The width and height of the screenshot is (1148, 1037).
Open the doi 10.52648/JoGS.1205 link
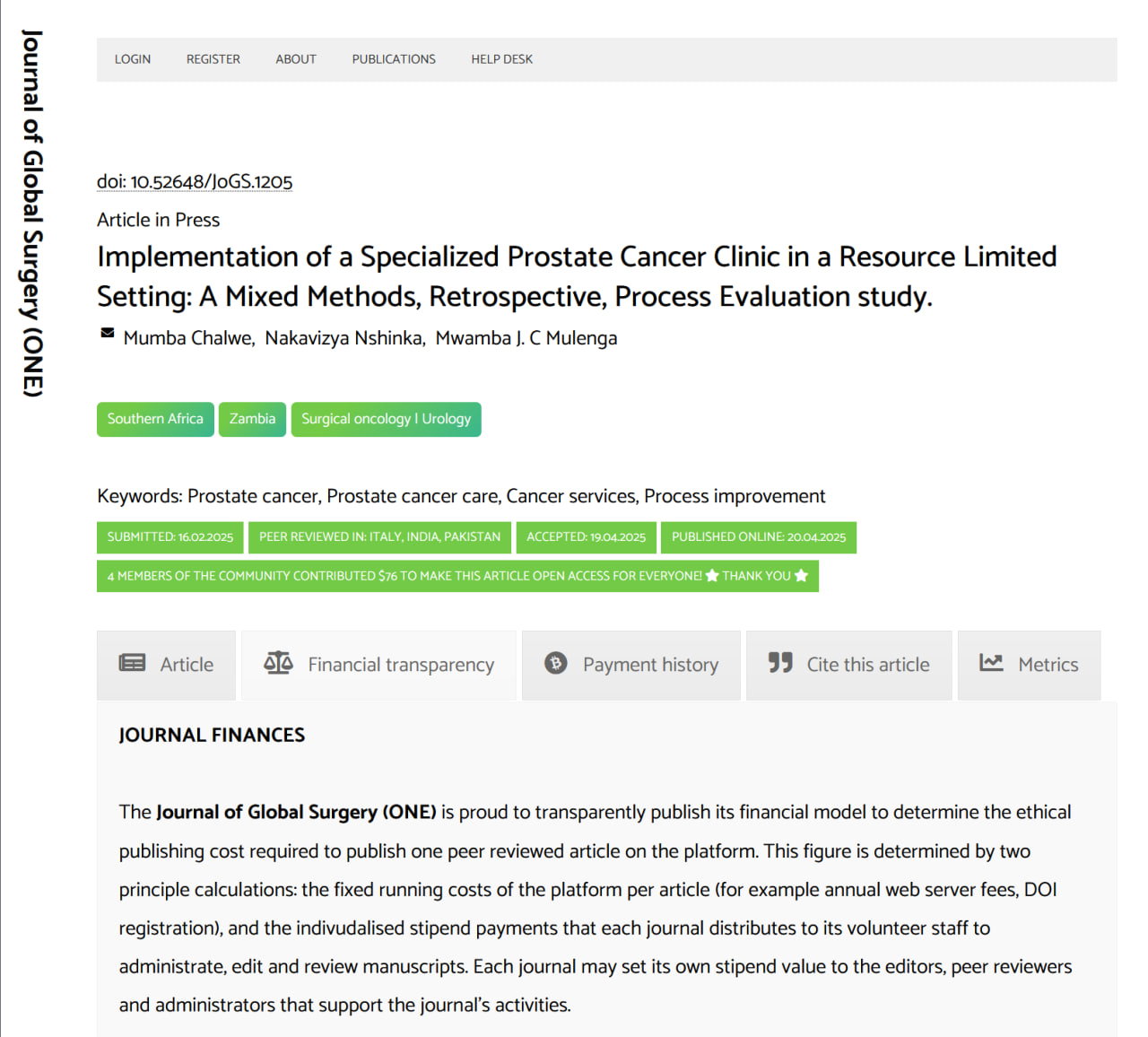[x=195, y=181]
